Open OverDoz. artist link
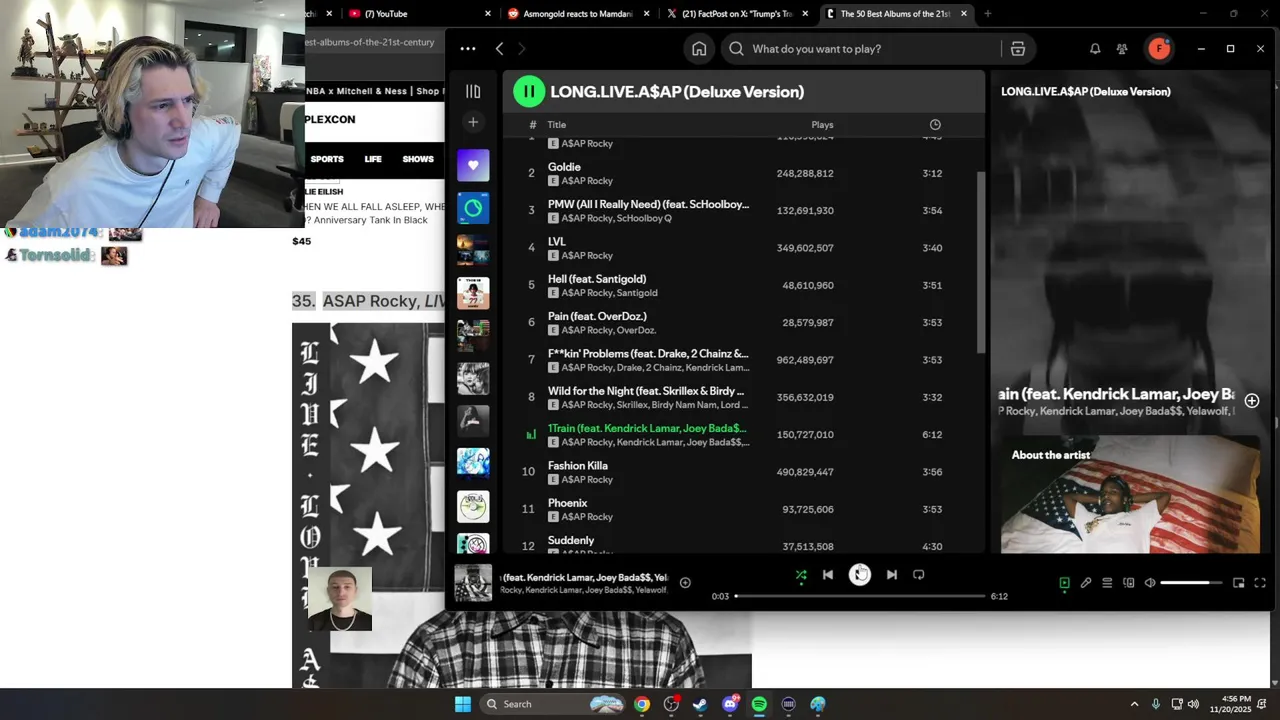The width and height of the screenshot is (1280, 720). click(x=636, y=330)
